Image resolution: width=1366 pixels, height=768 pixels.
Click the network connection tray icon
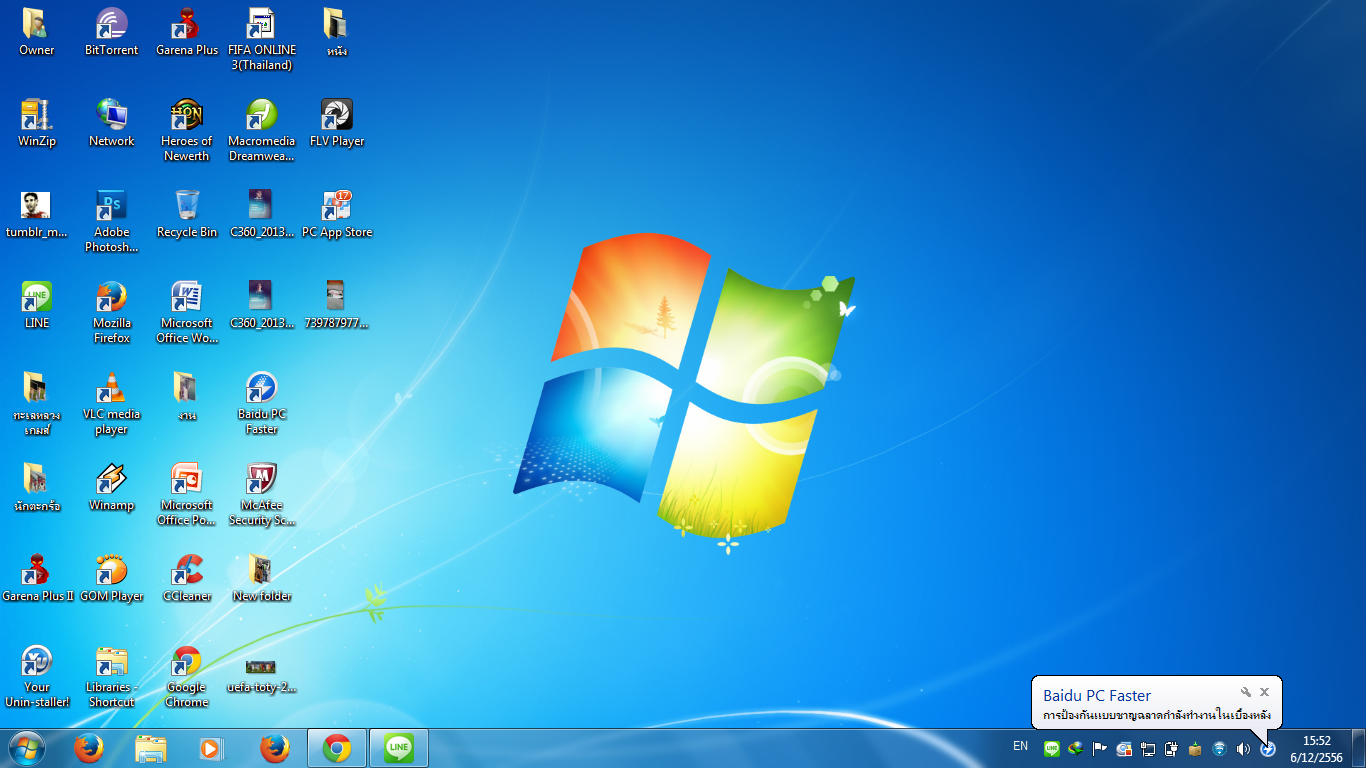1148,748
